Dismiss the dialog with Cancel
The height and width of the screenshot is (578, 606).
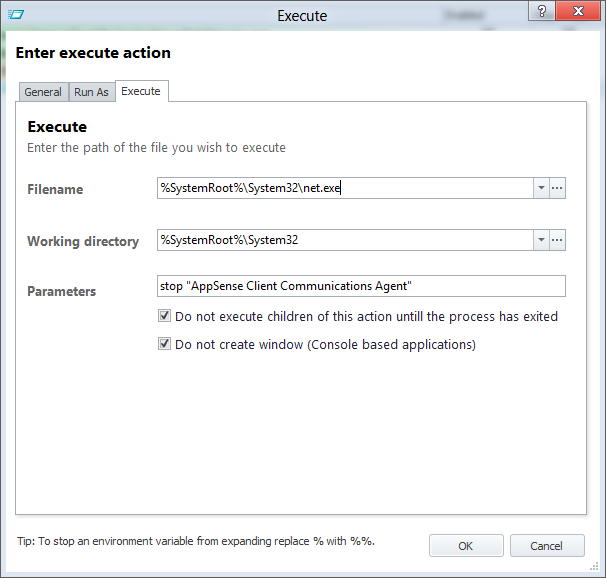point(546,546)
